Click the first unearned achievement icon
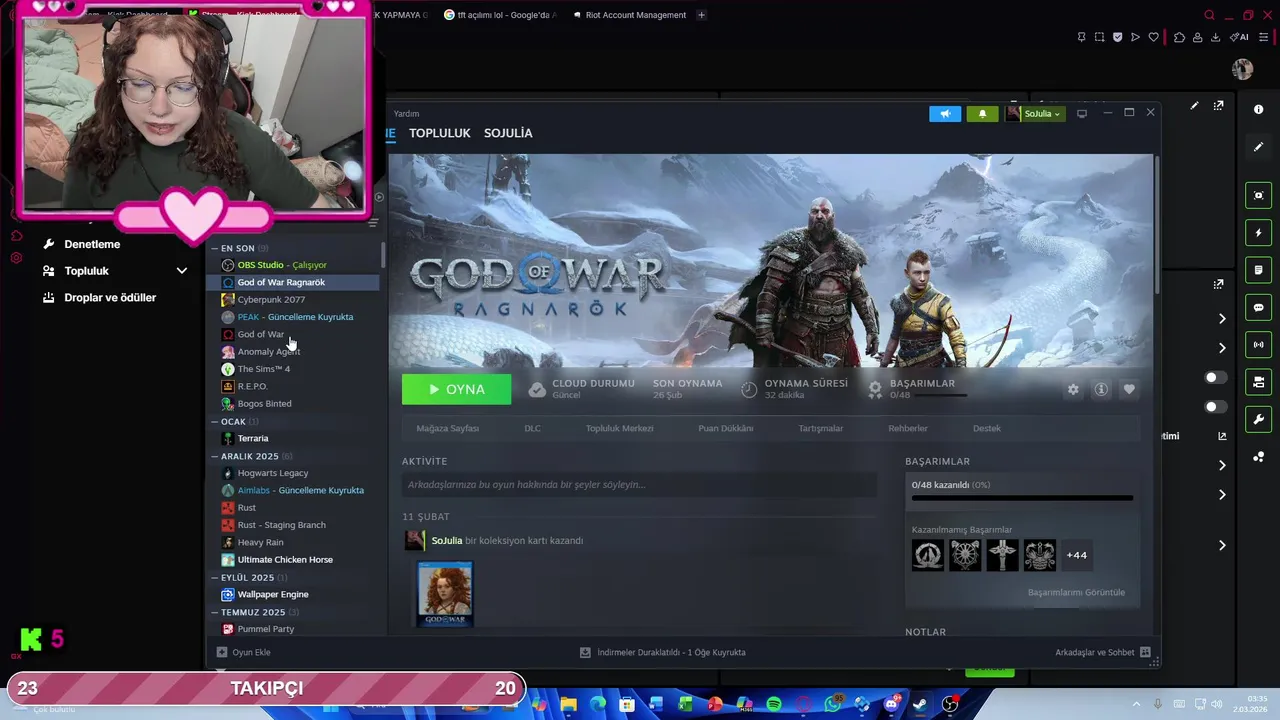 [x=928, y=555]
